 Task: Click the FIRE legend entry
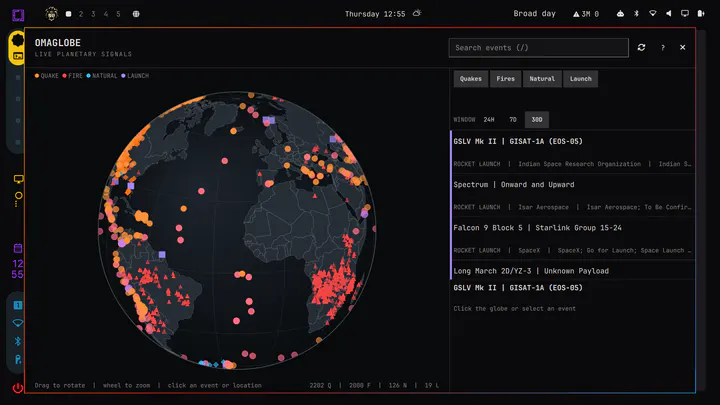[73, 76]
